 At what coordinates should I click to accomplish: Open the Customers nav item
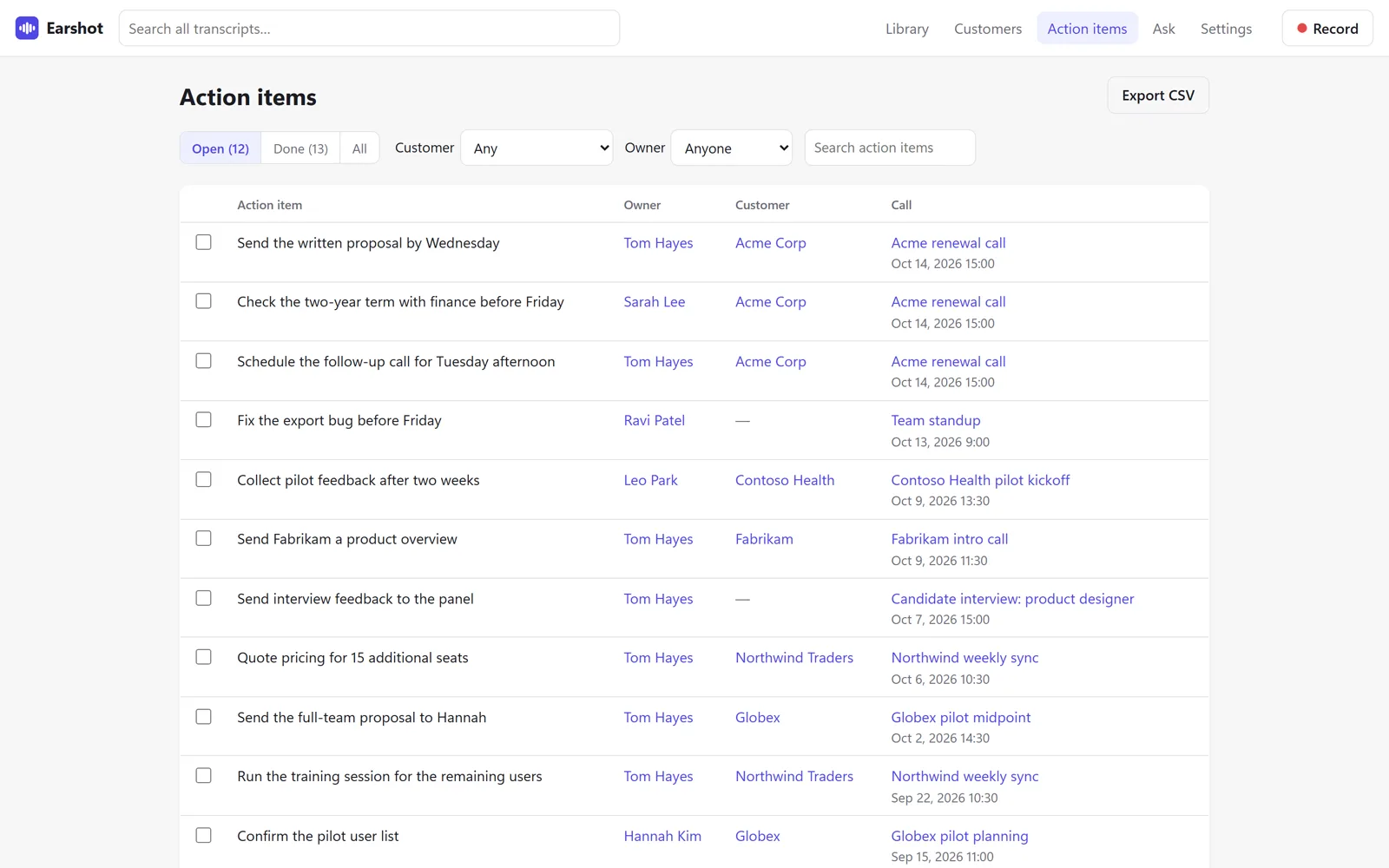(988, 29)
